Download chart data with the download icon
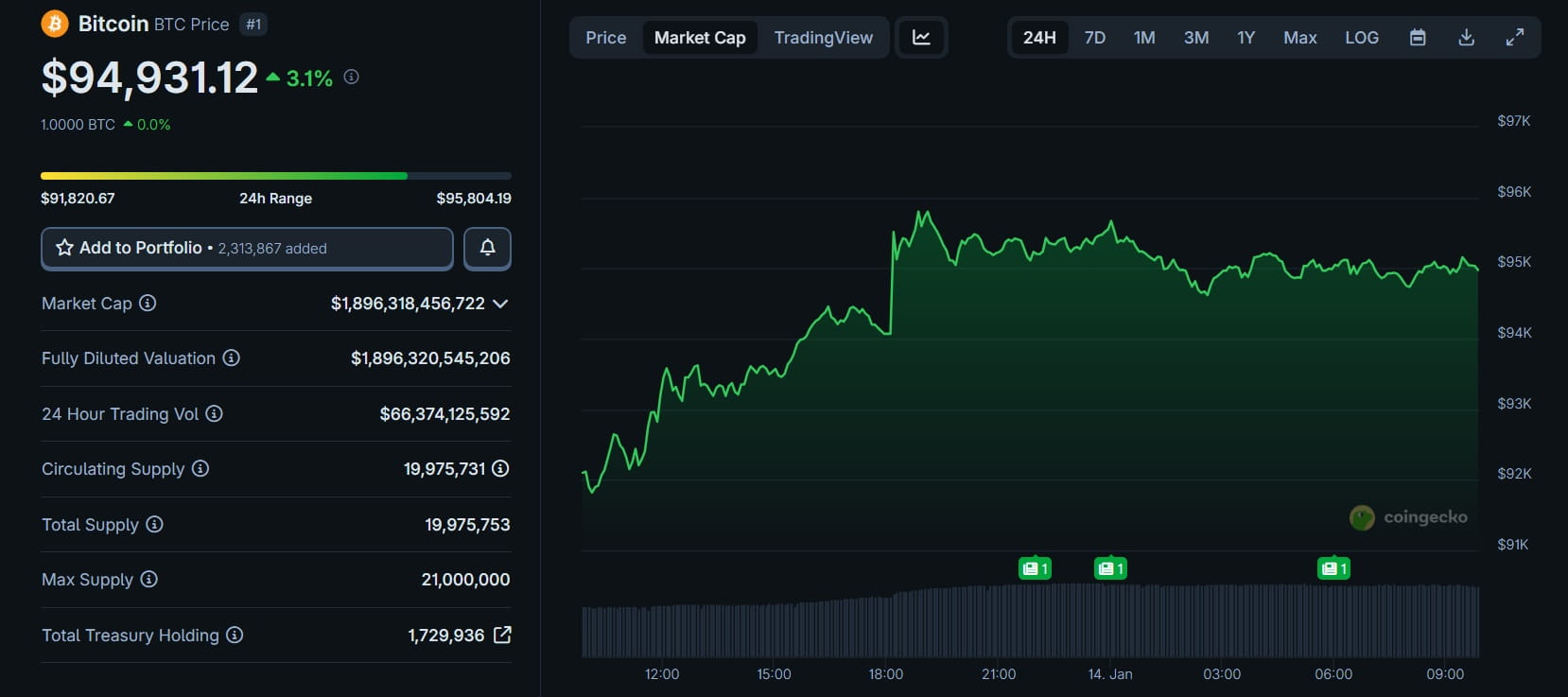 coord(1466,38)
